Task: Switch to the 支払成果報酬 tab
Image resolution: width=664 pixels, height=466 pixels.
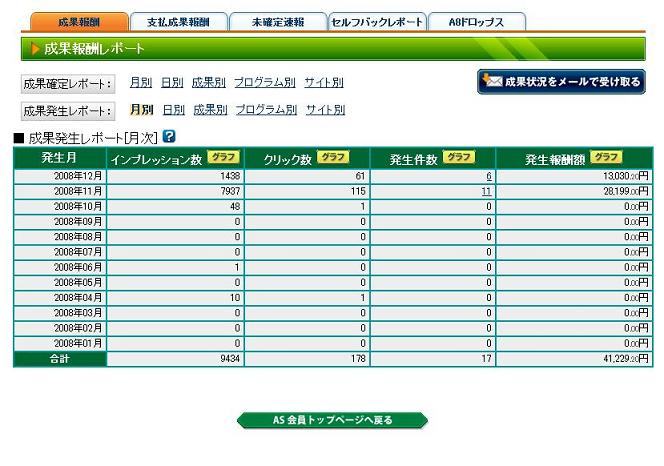Action: 179,22
